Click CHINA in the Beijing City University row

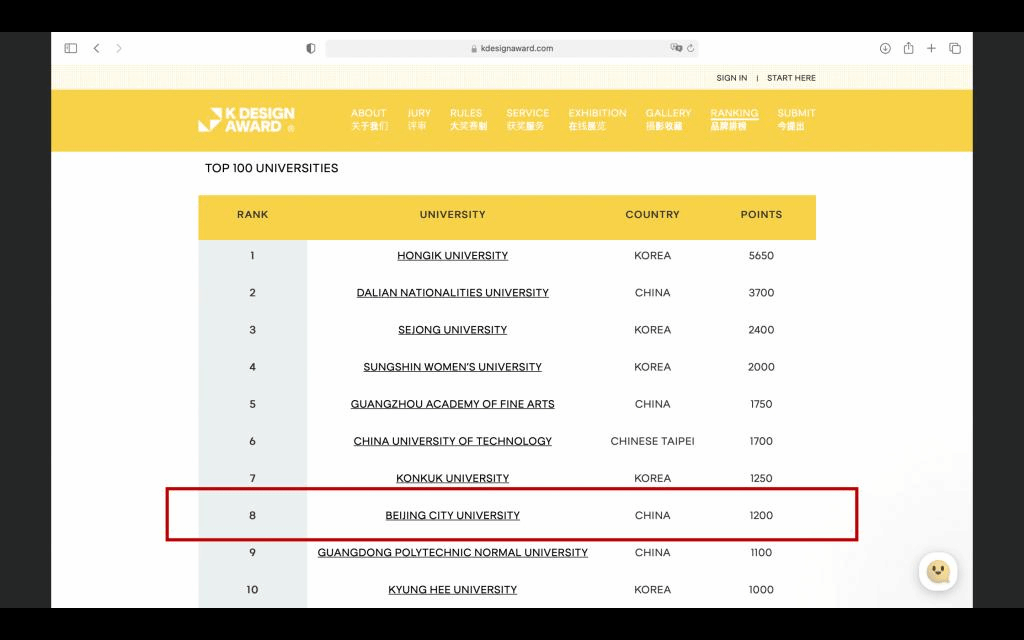click(652, 516)
